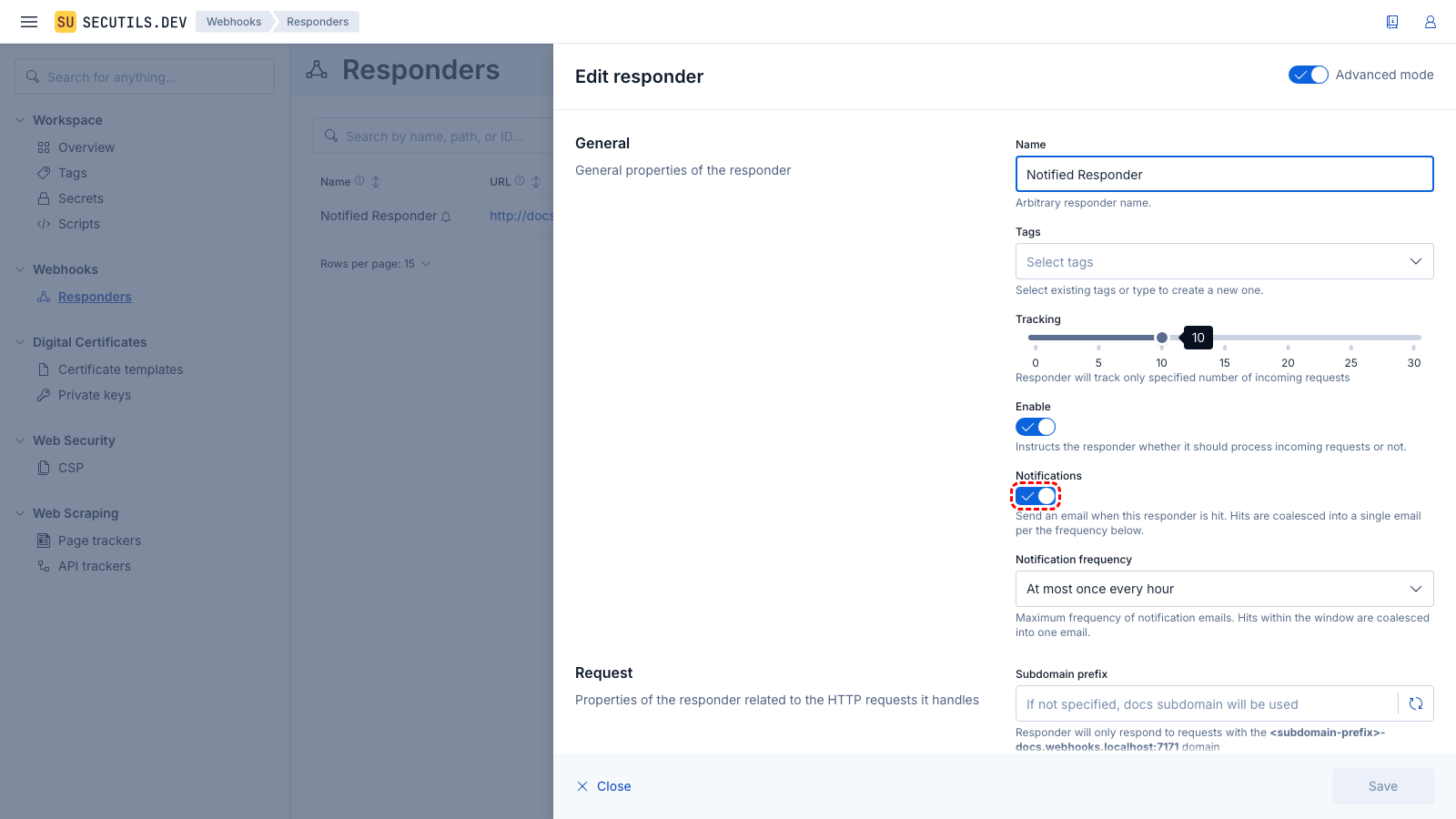The image size is (1456, 819).
Task: Click the API trackers icon
Action: click(x=44, y=566)
